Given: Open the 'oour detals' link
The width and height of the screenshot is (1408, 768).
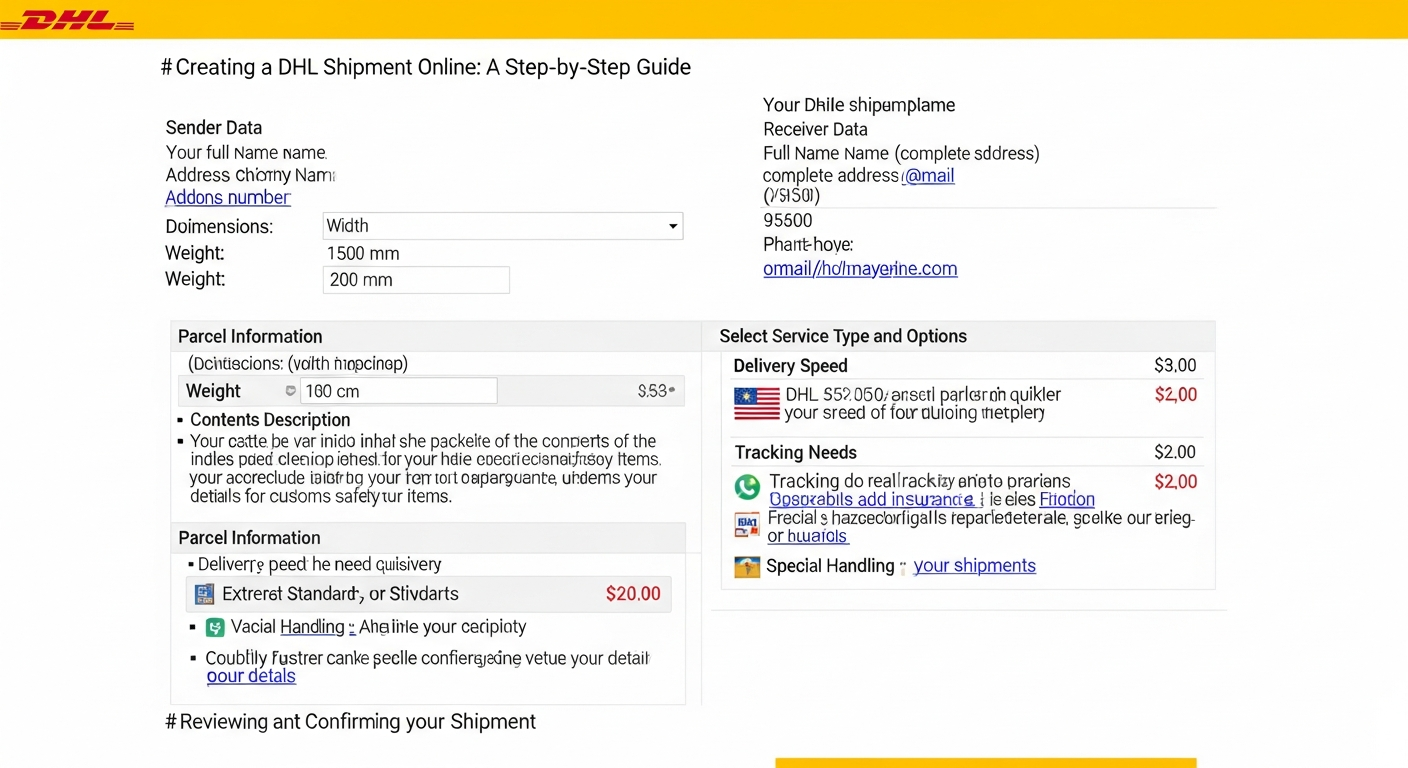Looking at the screenshot, I should click(x=251, y=676).
